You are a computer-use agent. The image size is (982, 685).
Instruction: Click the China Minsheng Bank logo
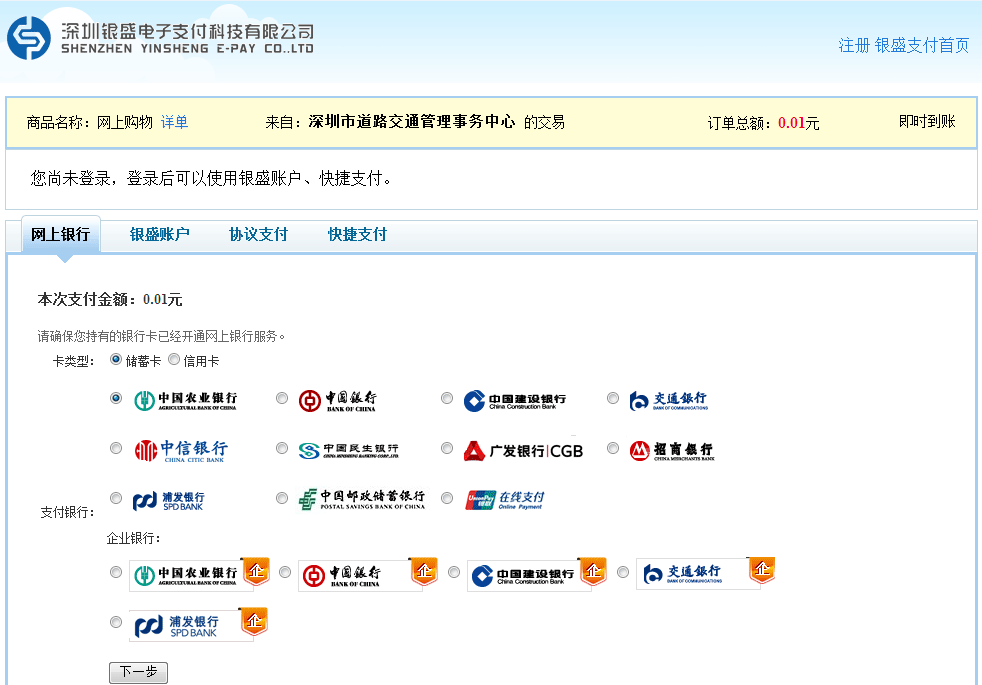click(x=348, y=450)
